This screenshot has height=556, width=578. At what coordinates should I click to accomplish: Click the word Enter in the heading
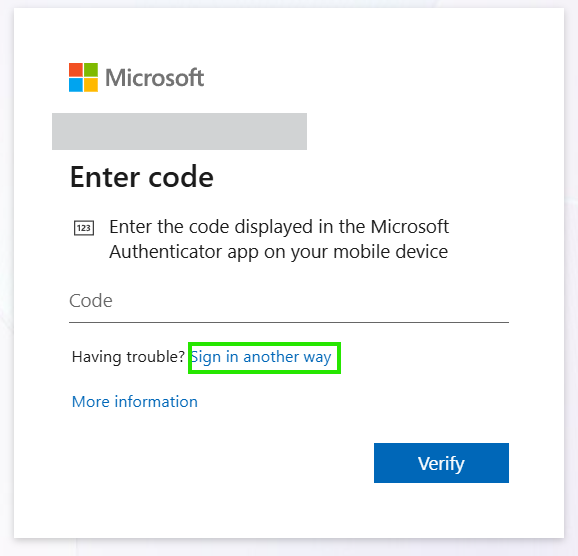(105, 177)
